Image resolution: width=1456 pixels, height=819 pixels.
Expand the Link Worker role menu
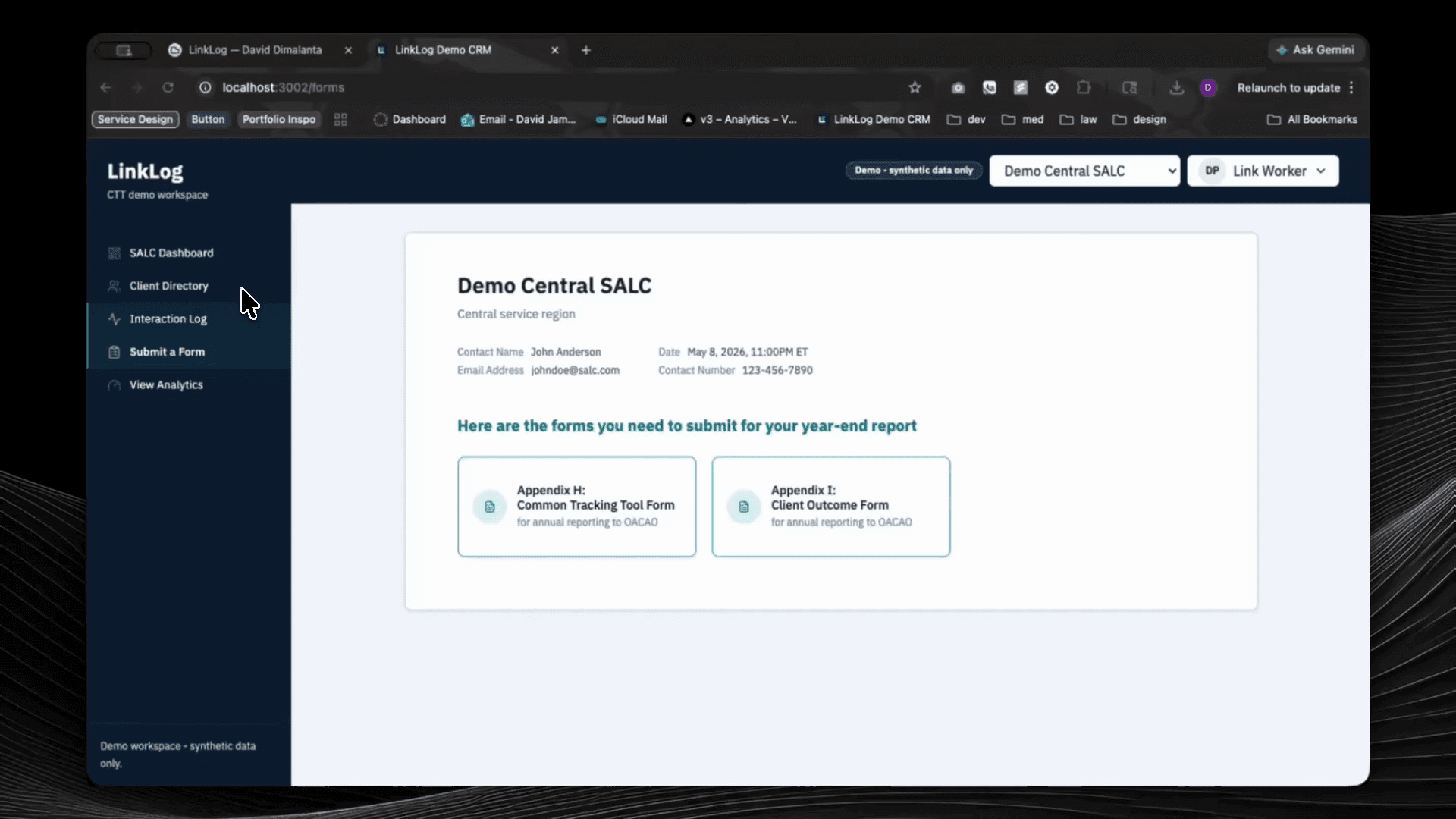(1263, 171)
